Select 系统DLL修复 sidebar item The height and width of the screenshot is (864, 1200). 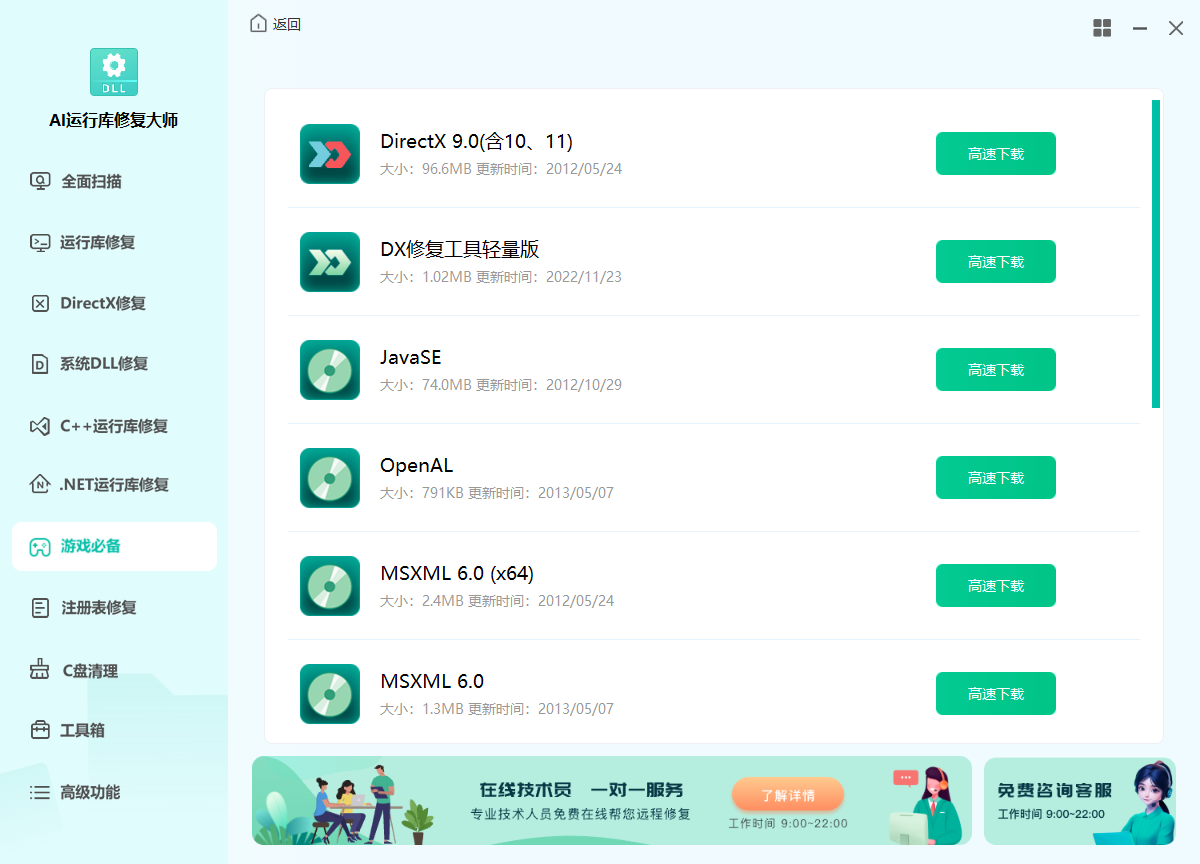(104, 364)
